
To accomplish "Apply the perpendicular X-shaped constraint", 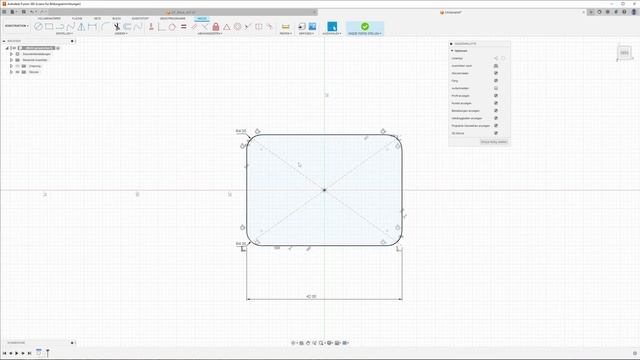I will pos(205,27).
